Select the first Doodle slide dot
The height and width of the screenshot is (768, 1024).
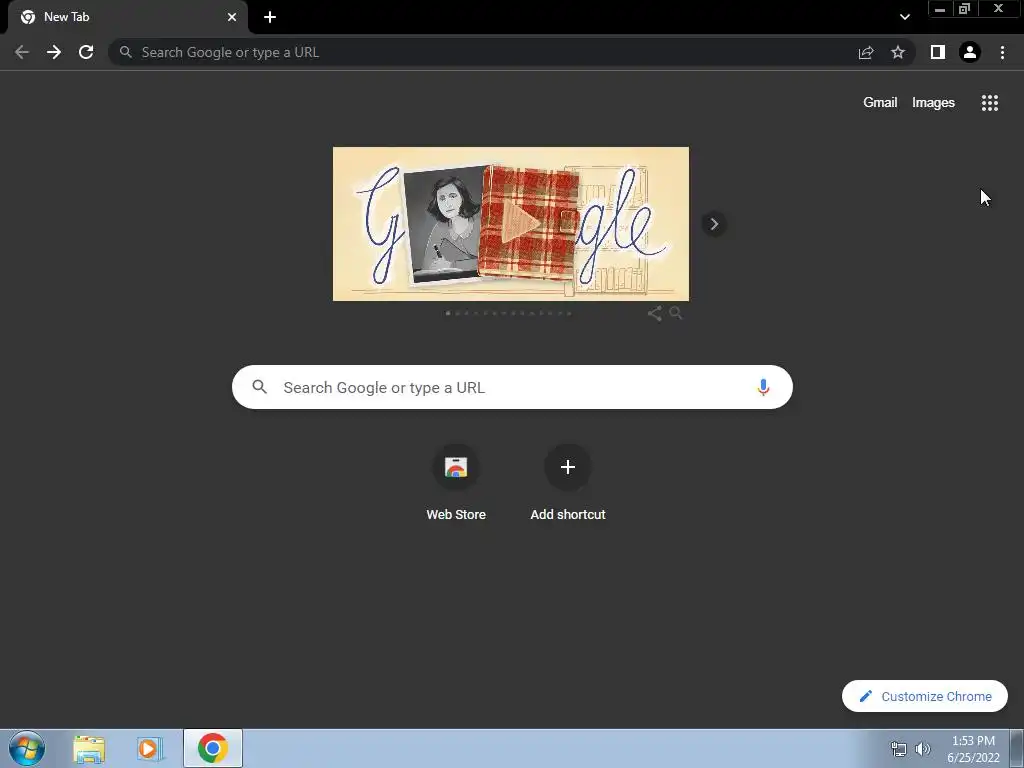pyautogui.click(x=447, y=313)
